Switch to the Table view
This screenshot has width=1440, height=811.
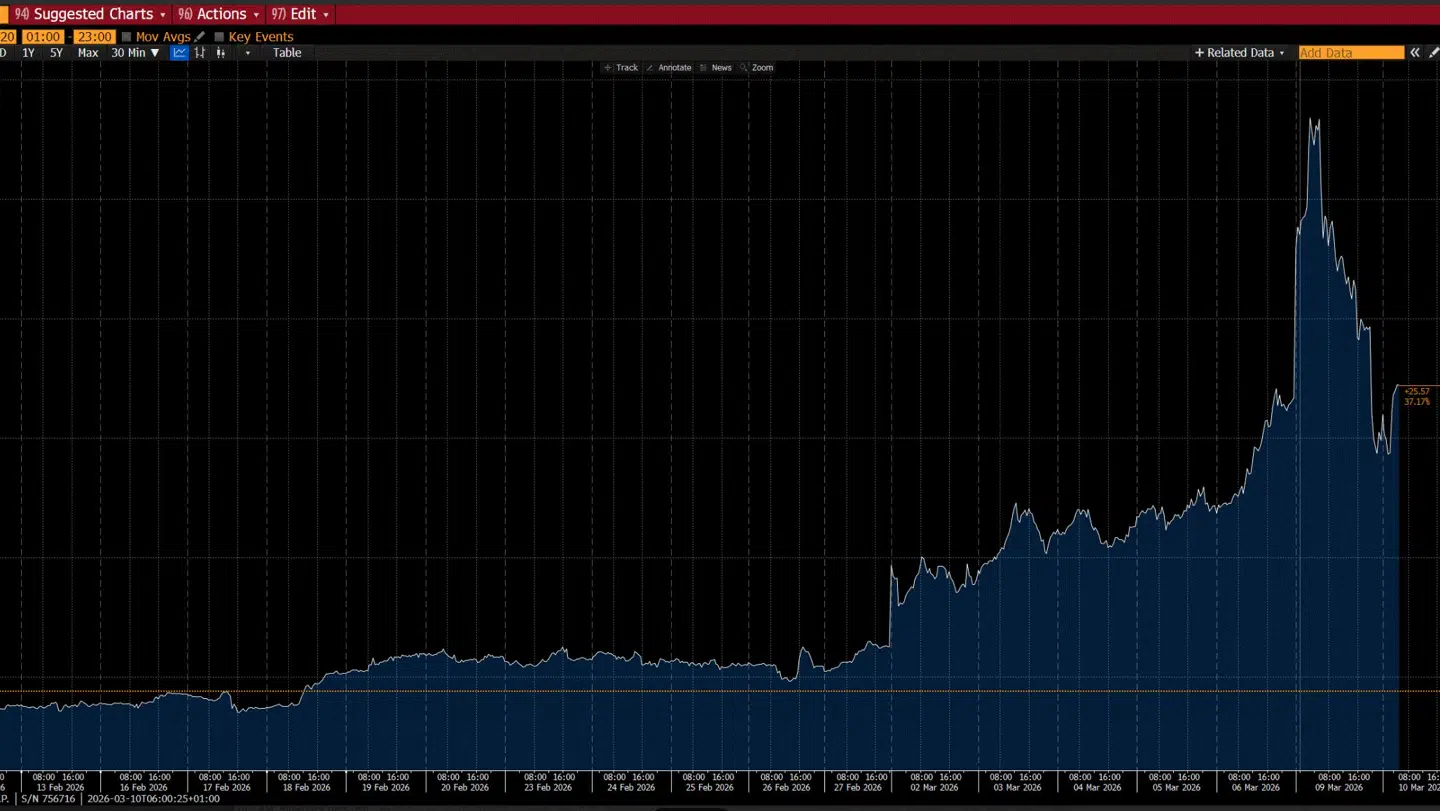[x=287, y=53]
